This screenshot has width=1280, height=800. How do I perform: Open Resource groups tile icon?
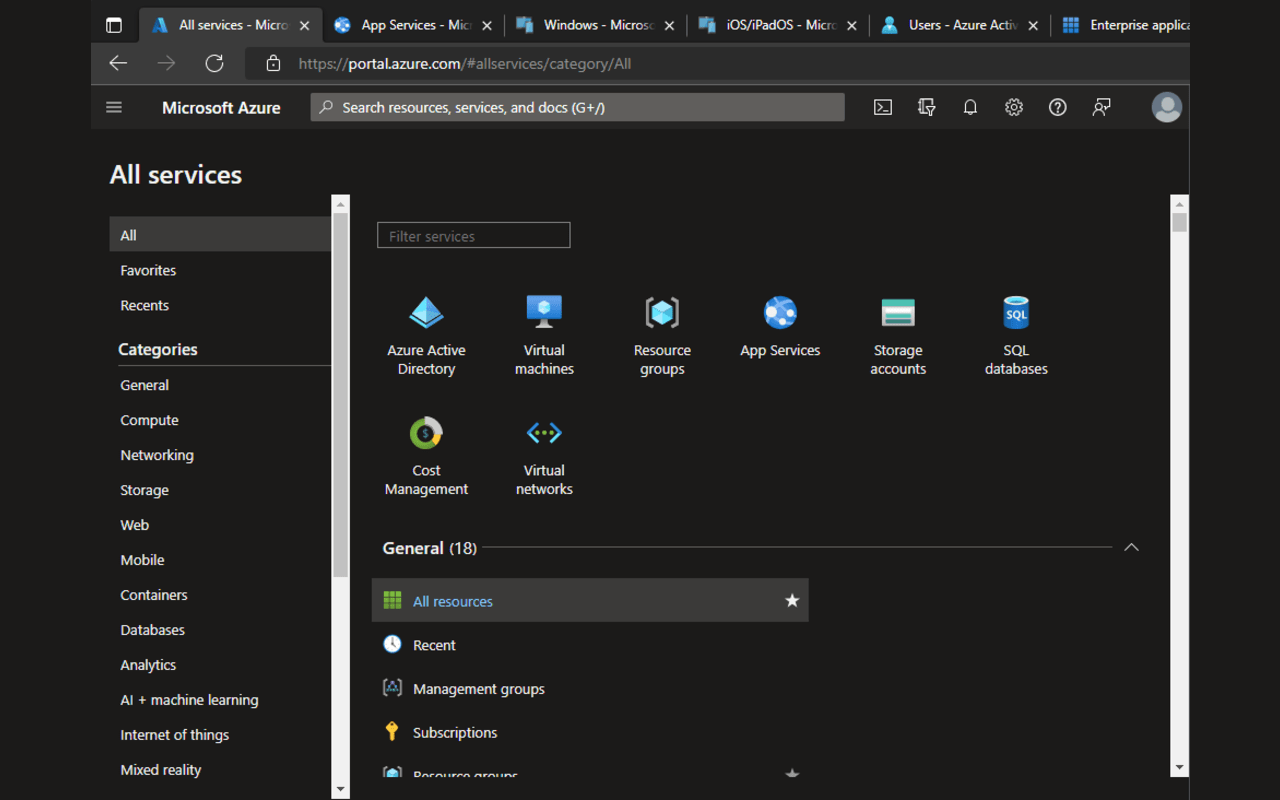pyautogui.click(x=662, y=313)
